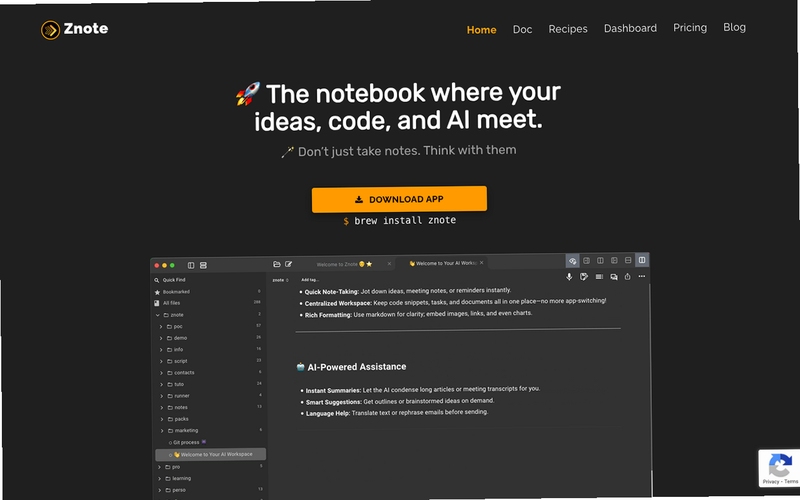Select the 'brew install znote' command text

(x=405, y=220)
